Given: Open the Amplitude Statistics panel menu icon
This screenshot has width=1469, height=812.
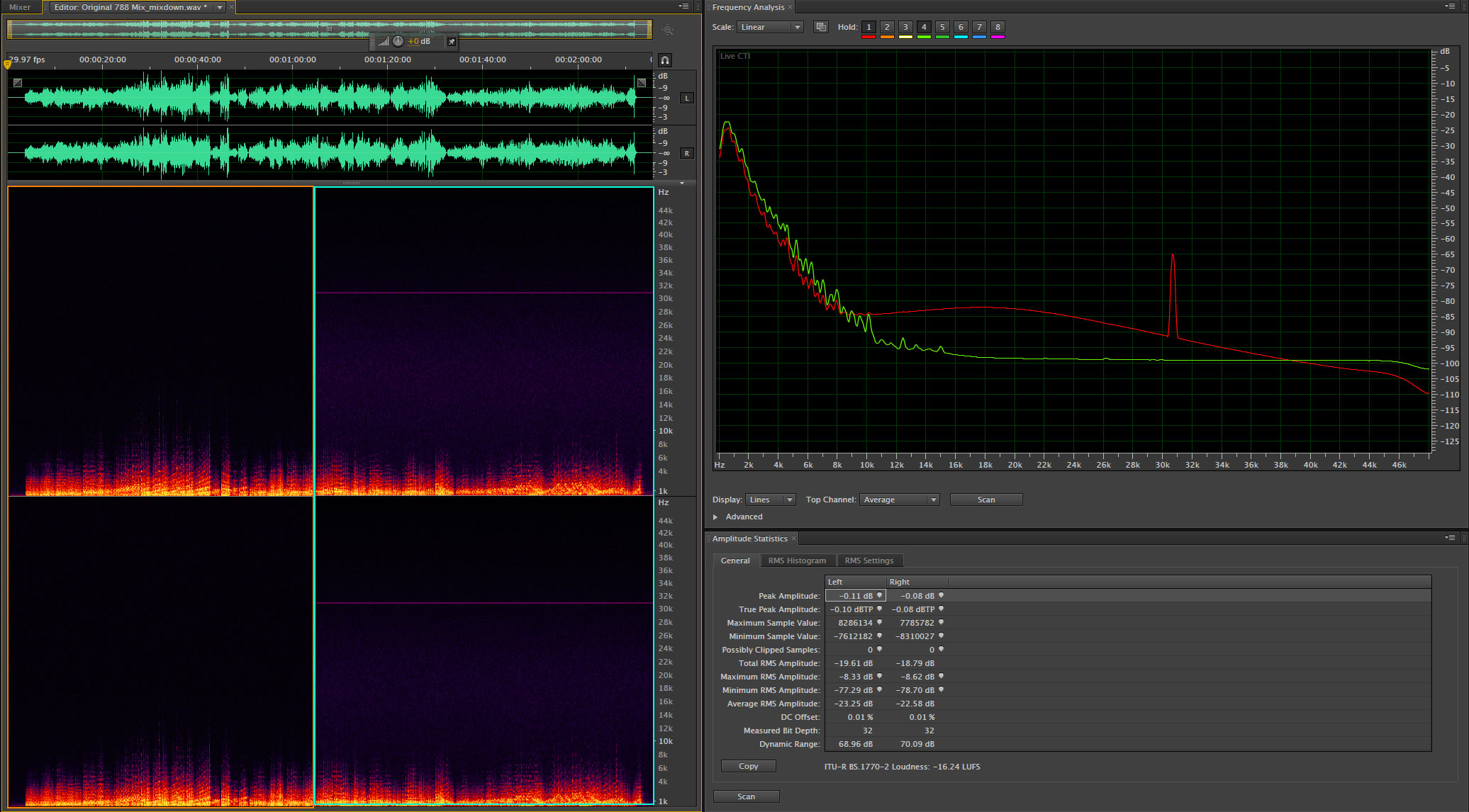Looking at the screenshot, I should point(1451,538).
